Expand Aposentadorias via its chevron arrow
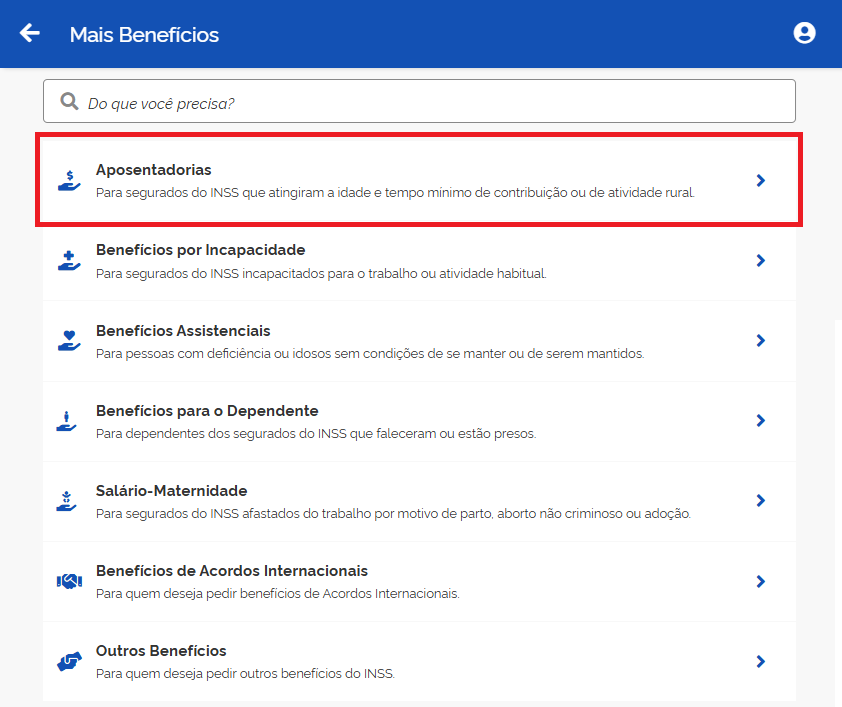 pyautogui.click(x=760, y=180)
